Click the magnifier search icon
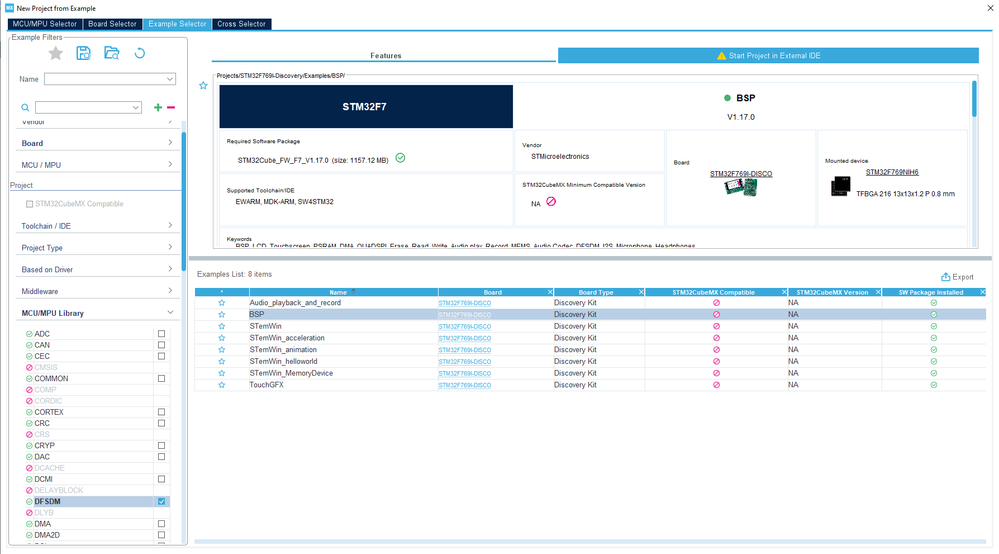The height and width of the screenshot is (554, 999). tap(25, 108)
